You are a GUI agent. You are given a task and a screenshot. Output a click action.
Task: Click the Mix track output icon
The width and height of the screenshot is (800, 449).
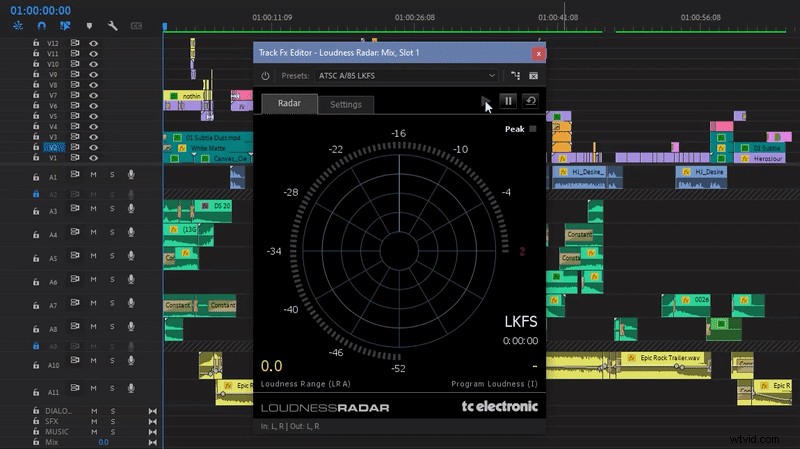pyautogui.click(x=153, y=443)
